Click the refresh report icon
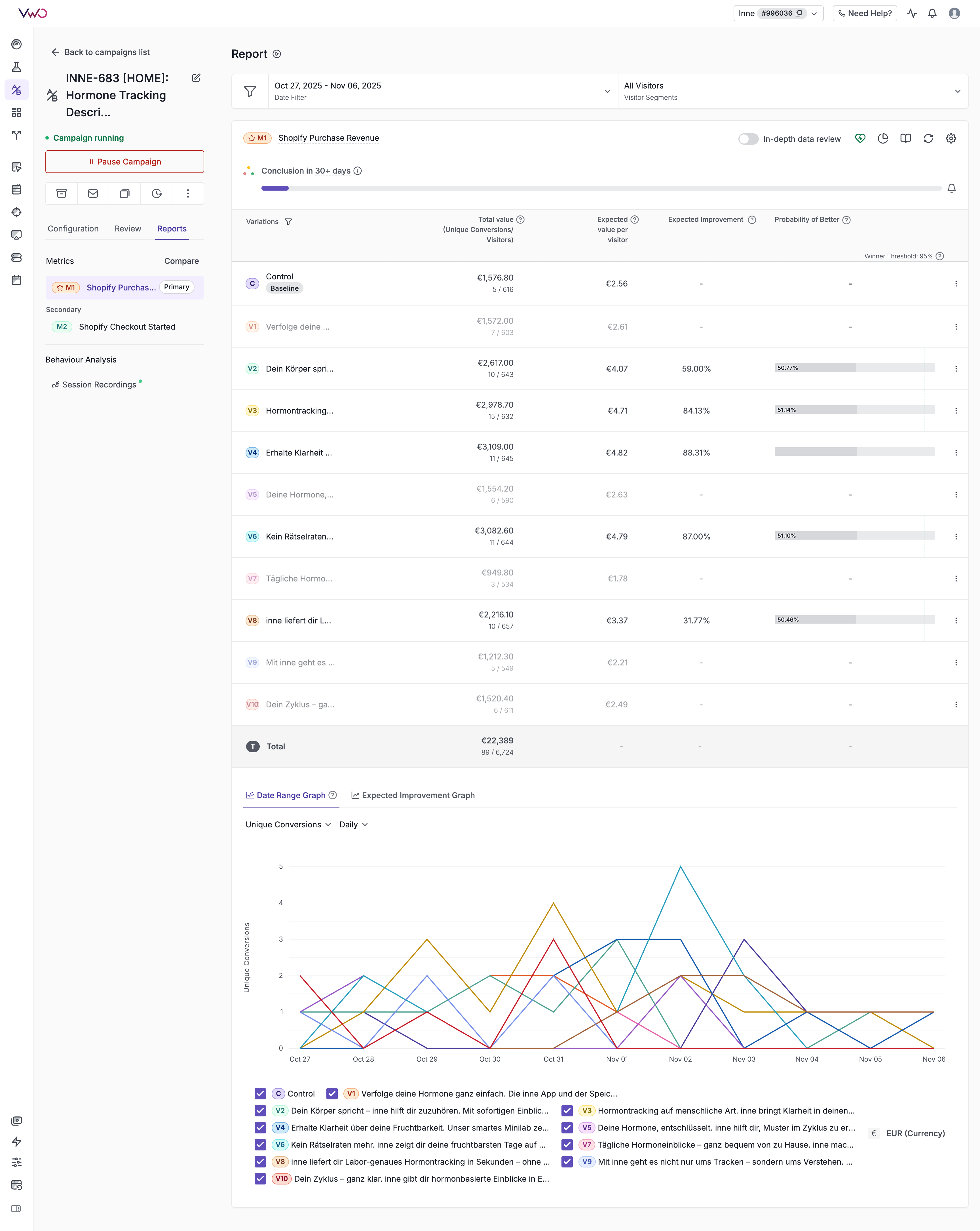The height and width of the screenshot is (1231, 980). 928,139
